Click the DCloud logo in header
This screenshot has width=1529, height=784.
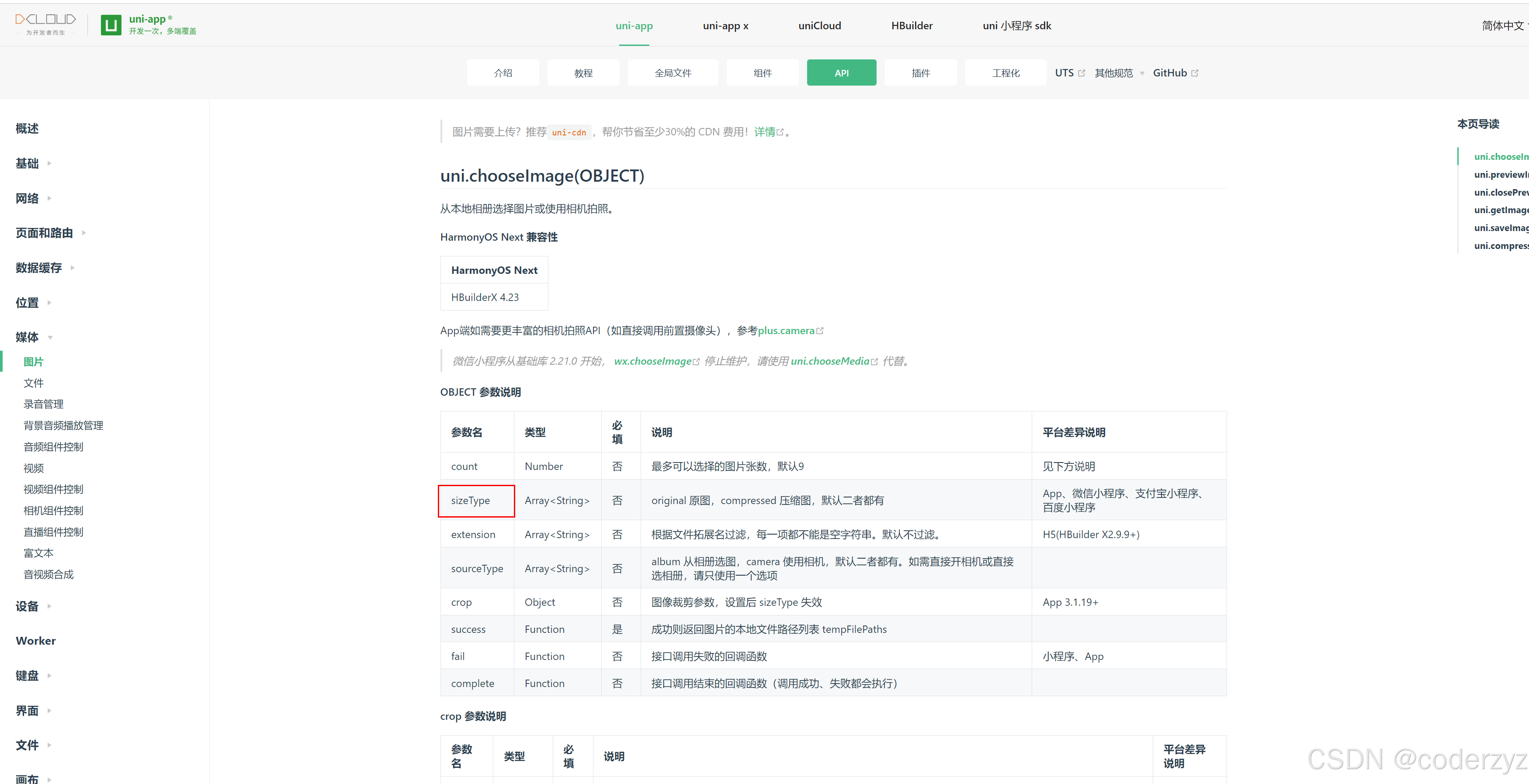(45, 24)
